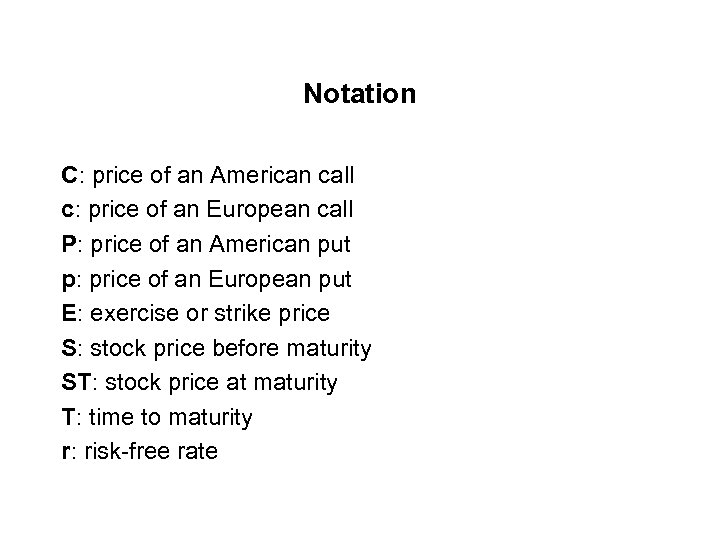The height and width of the screenshot is (540, 720).
Task: Click the bold 'S' symbol for stock price before maturity
Action: pyautogui.click(x=68, y=348)
